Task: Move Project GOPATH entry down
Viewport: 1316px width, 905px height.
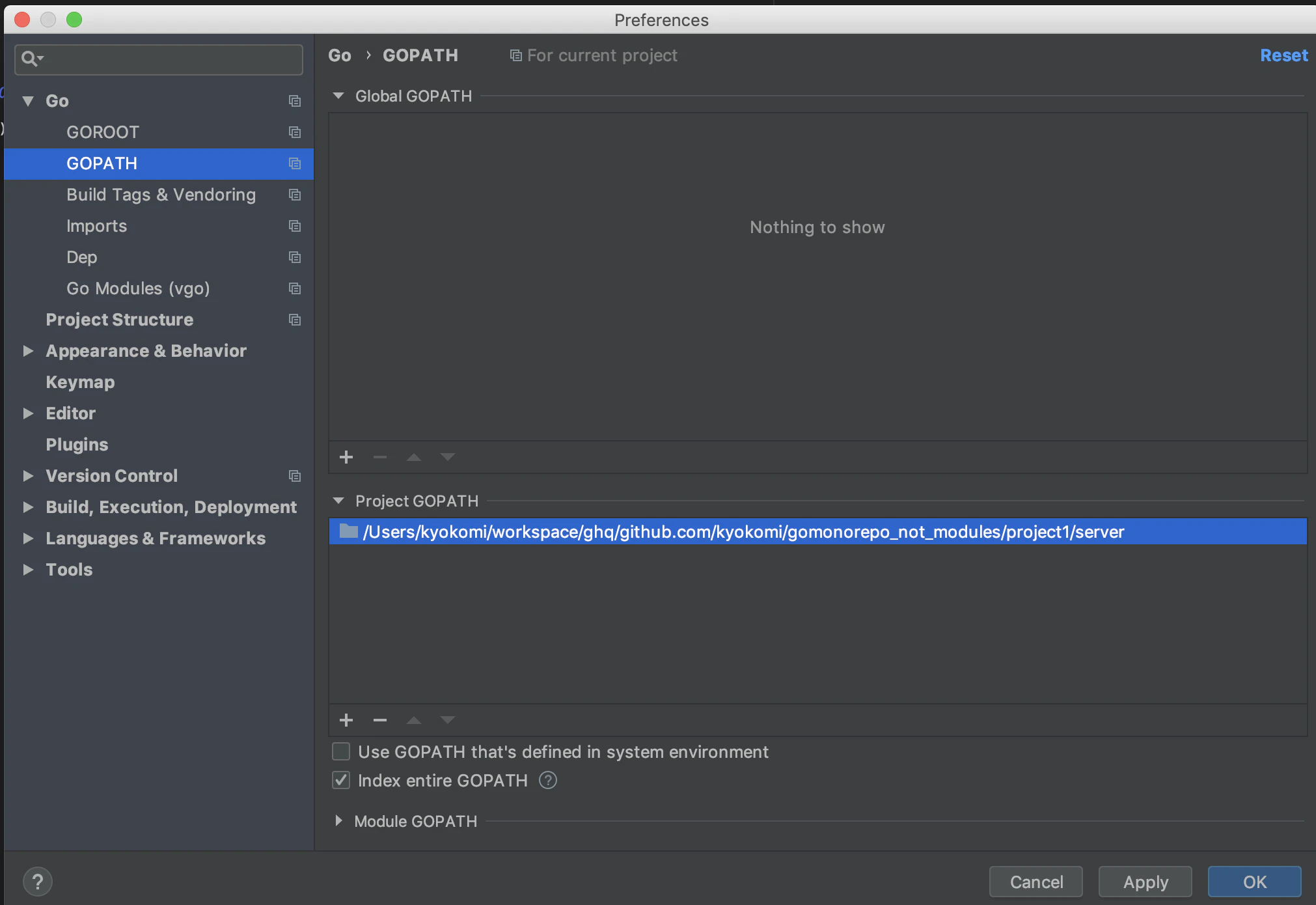Action: pyautogui.click(x=448, y=720)
